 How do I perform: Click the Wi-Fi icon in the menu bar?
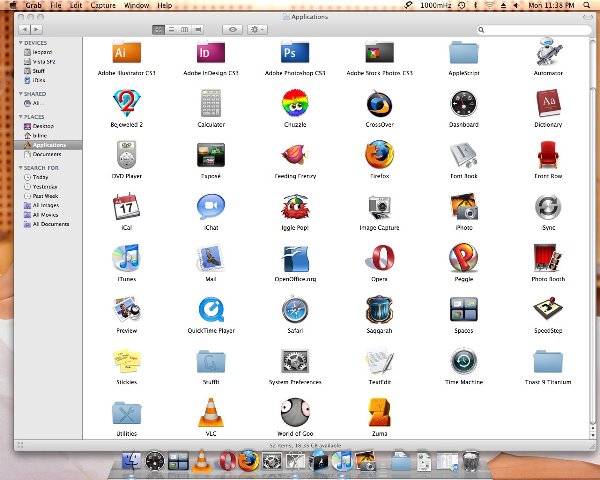(x=489, y=5)
